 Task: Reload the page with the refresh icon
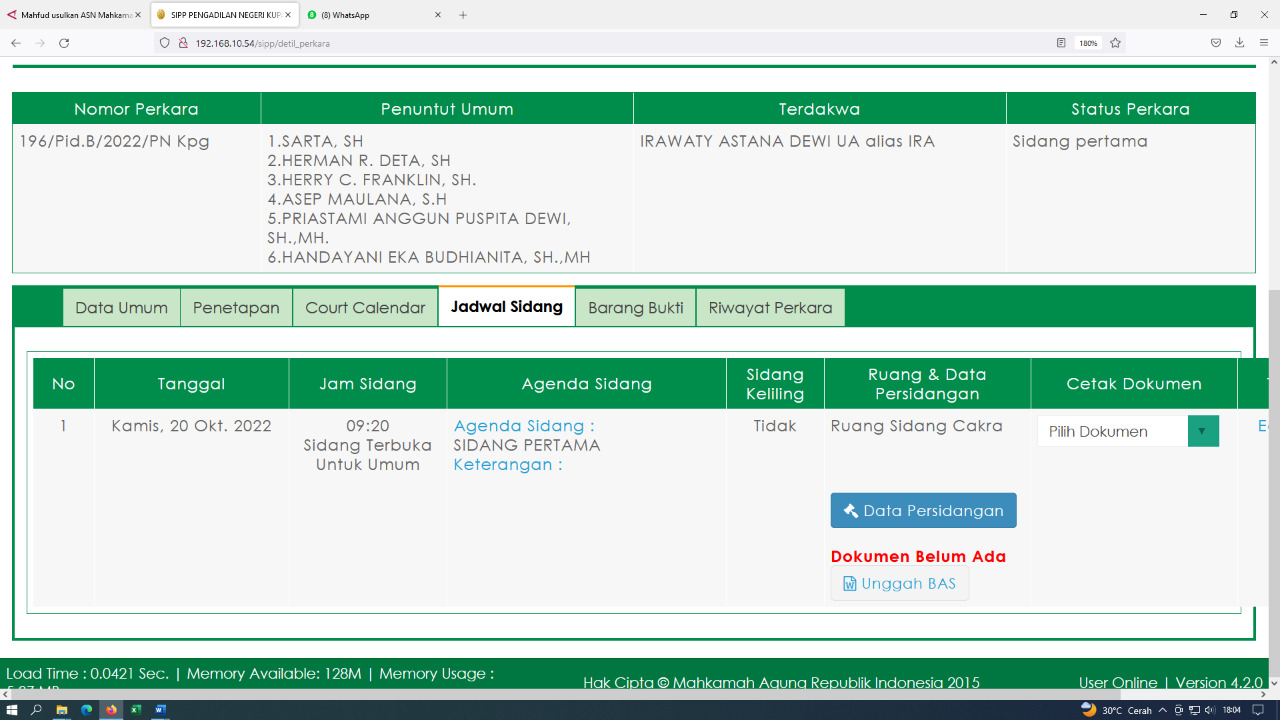coord(64,43)
